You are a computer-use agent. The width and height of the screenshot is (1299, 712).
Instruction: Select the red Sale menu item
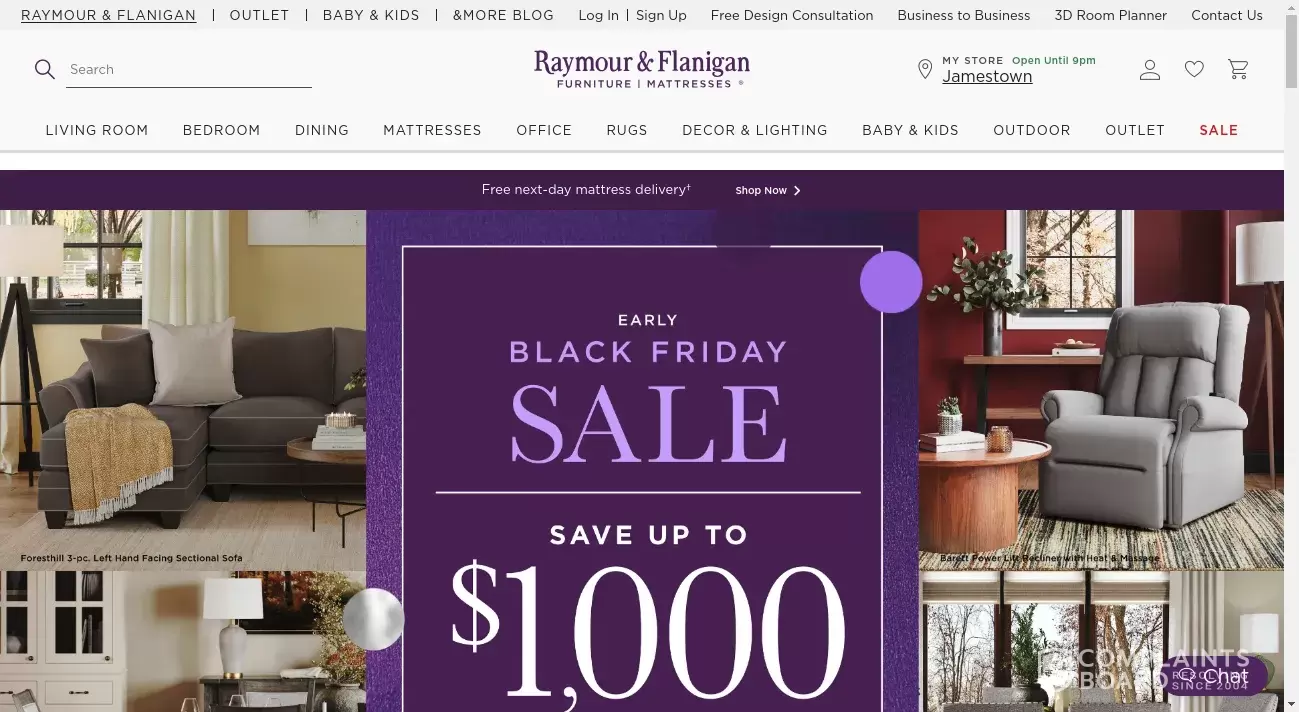click(1219, 130)
